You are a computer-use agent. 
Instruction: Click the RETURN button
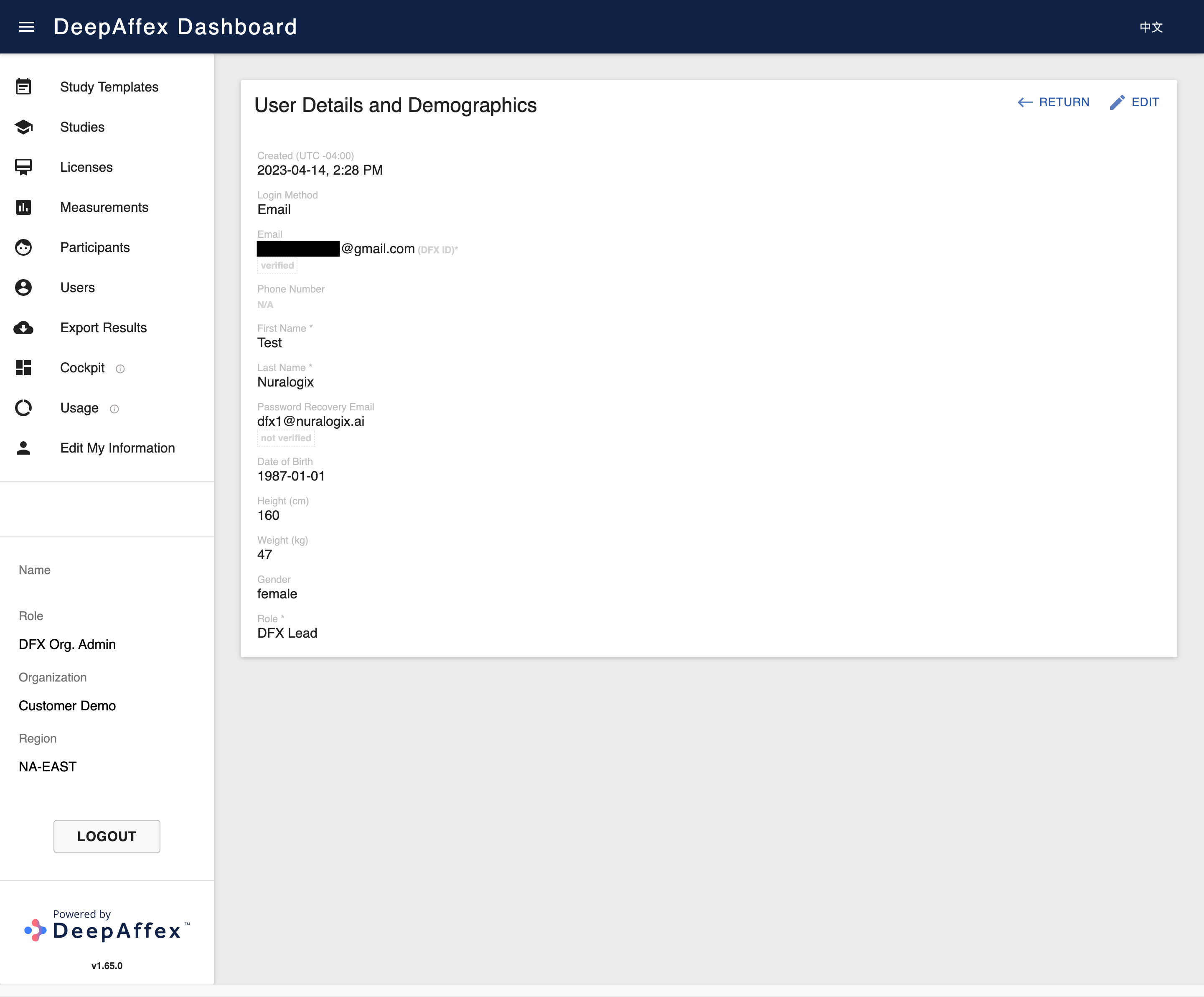click(1053, 102)
